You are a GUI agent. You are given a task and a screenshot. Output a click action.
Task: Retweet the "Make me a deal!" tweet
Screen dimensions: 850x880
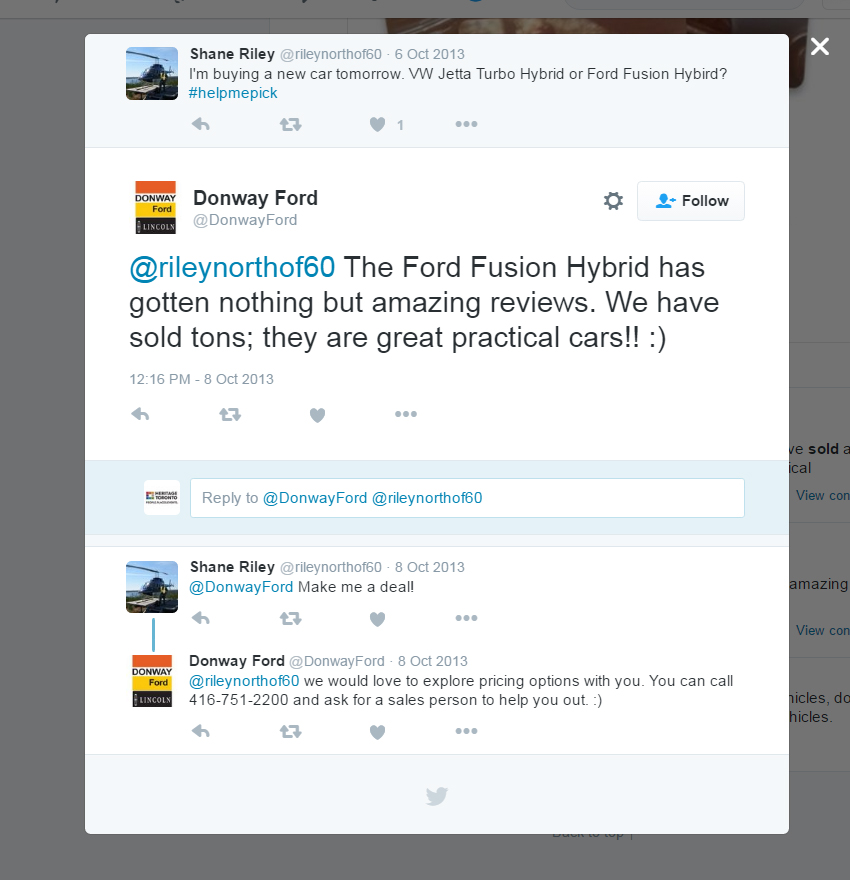pyautogui.click(x=290, y=619)
